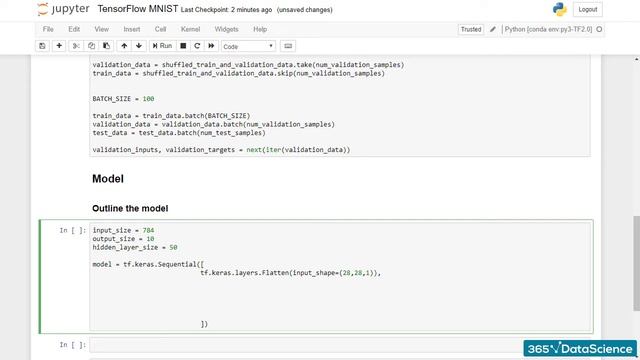
Task: Open the Help menu
Action: point(260,29)
